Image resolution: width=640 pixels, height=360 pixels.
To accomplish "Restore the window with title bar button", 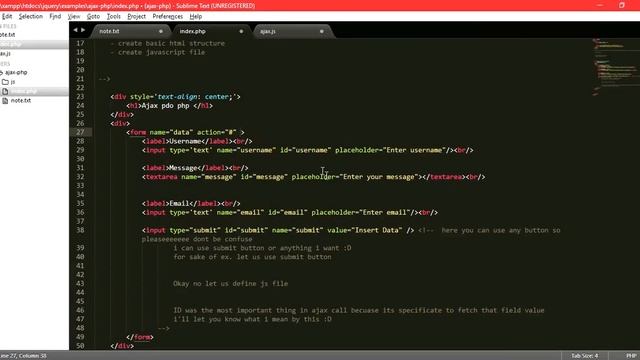I will tap(622, 5).
